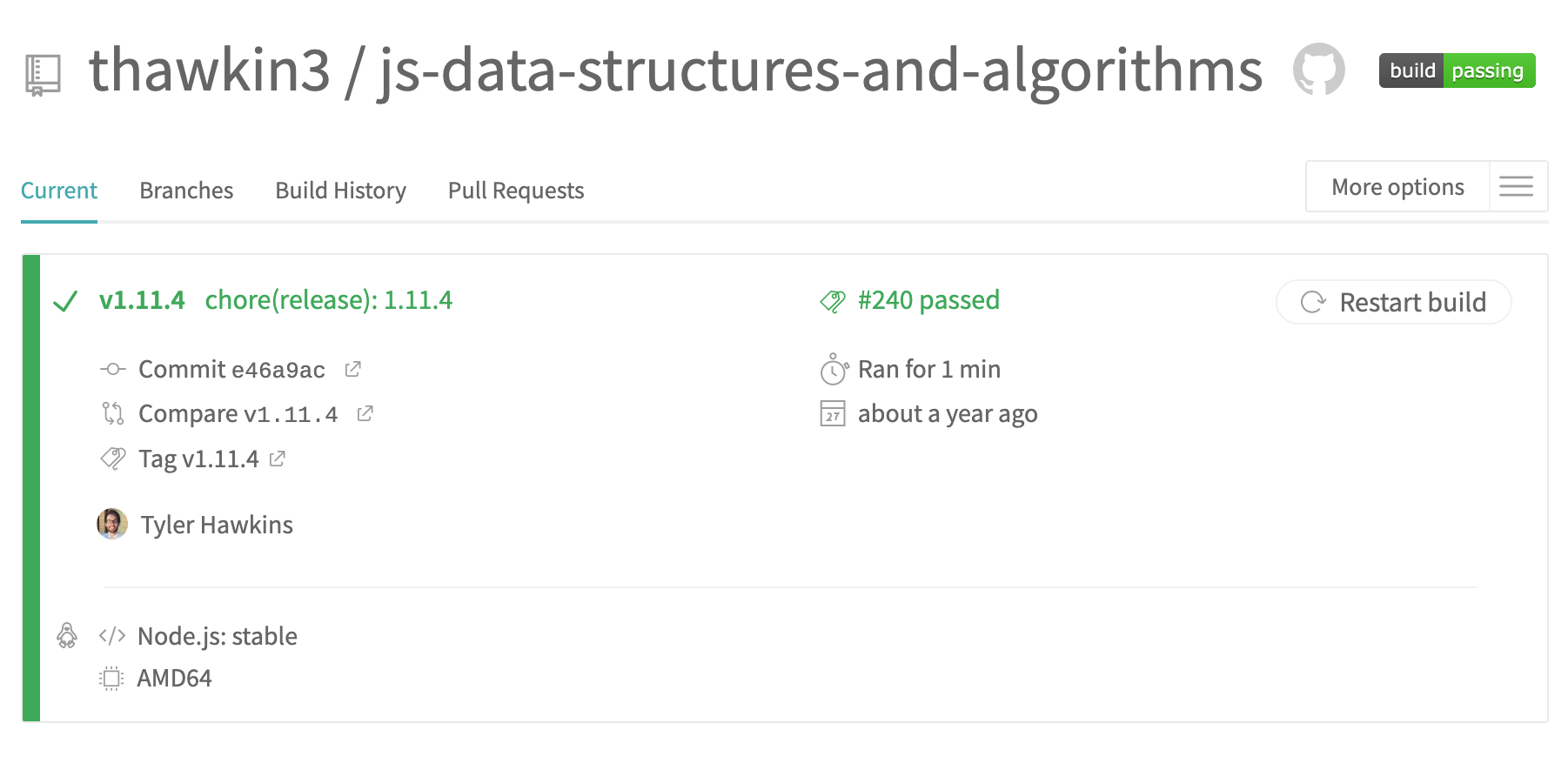This screenshot has height=757, width=1568.
Task: Click the Linux penguin icon
Action: 67,636
